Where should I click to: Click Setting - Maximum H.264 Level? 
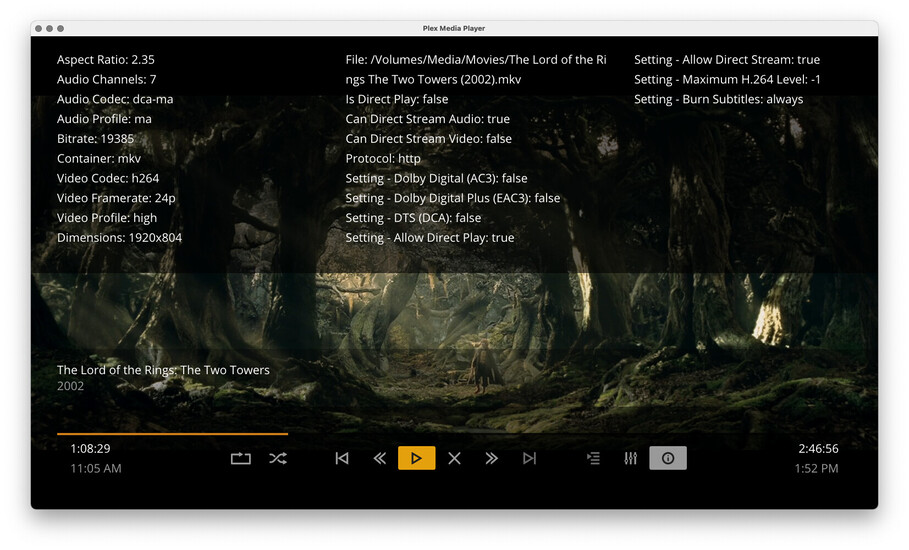[x=727, y=79]
